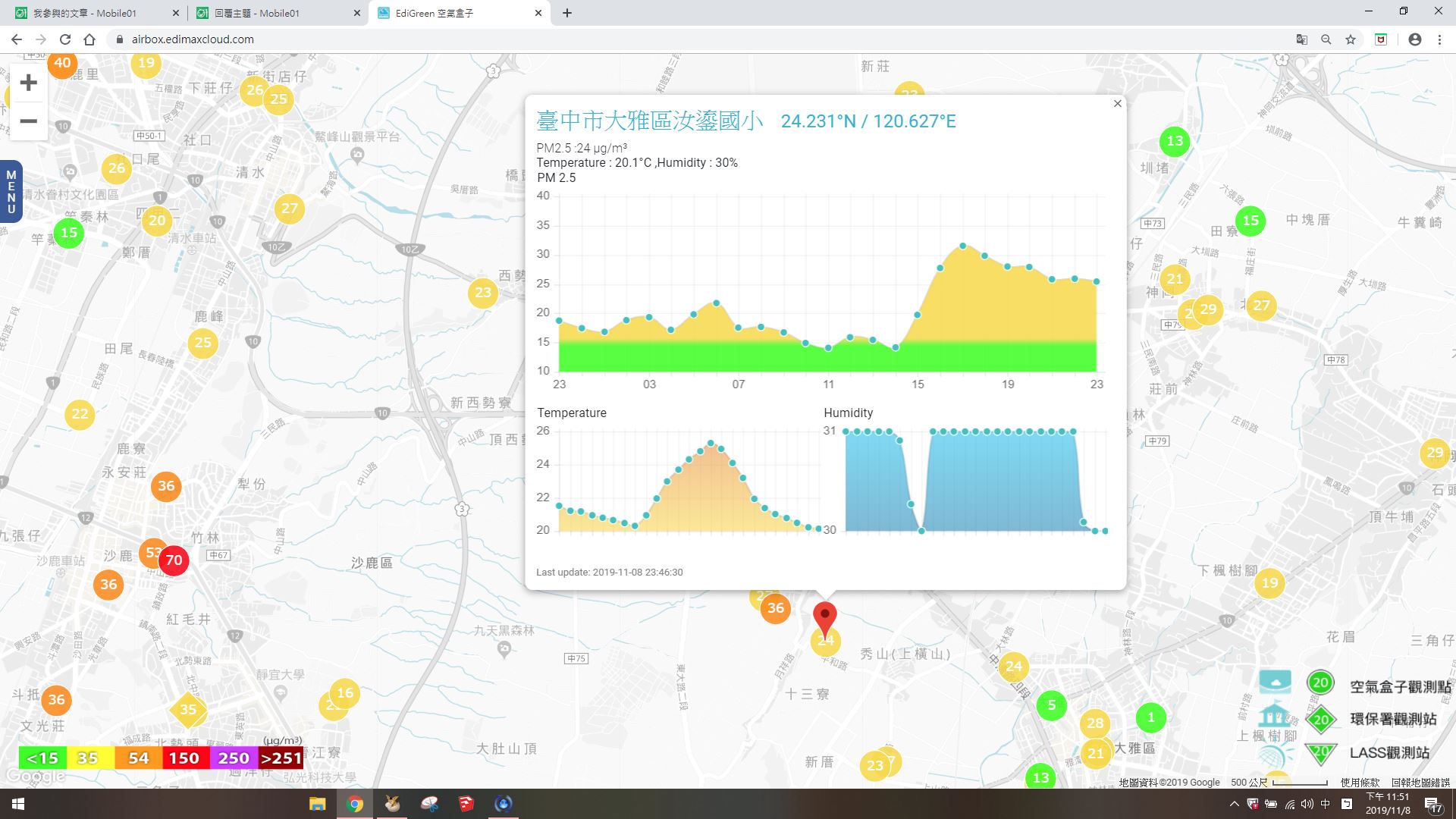Viewport: 1456px width, 819px height.
Task: Click the highest PM2.5 chart data point
Action: [x=962, y=246]
